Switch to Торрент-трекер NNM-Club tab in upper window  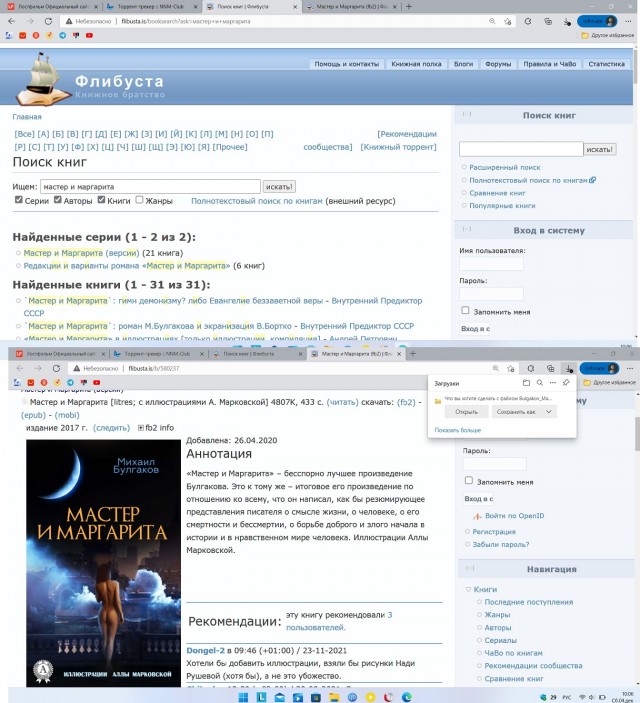151,7
